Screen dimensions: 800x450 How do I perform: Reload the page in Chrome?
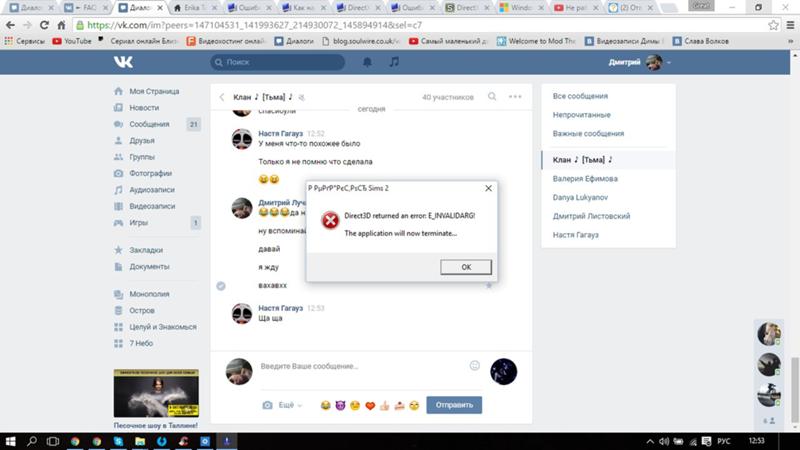(44, 25)
